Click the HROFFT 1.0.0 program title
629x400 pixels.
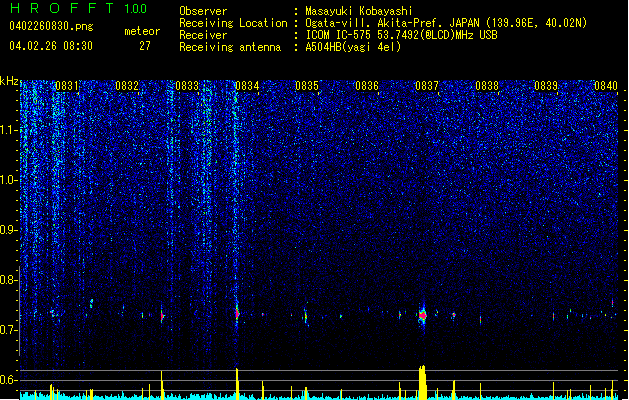tap(79, 8)
